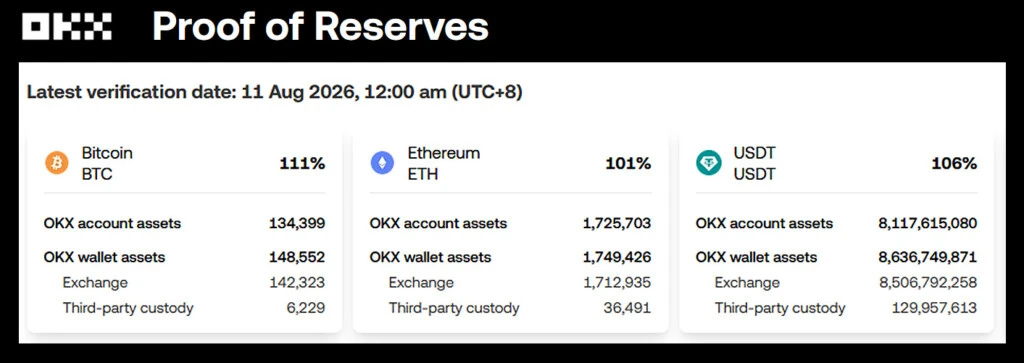This screenshot has width=1024, height=363.
Task: Open the Bitcoin BTC card title
Action: point(107,163)
